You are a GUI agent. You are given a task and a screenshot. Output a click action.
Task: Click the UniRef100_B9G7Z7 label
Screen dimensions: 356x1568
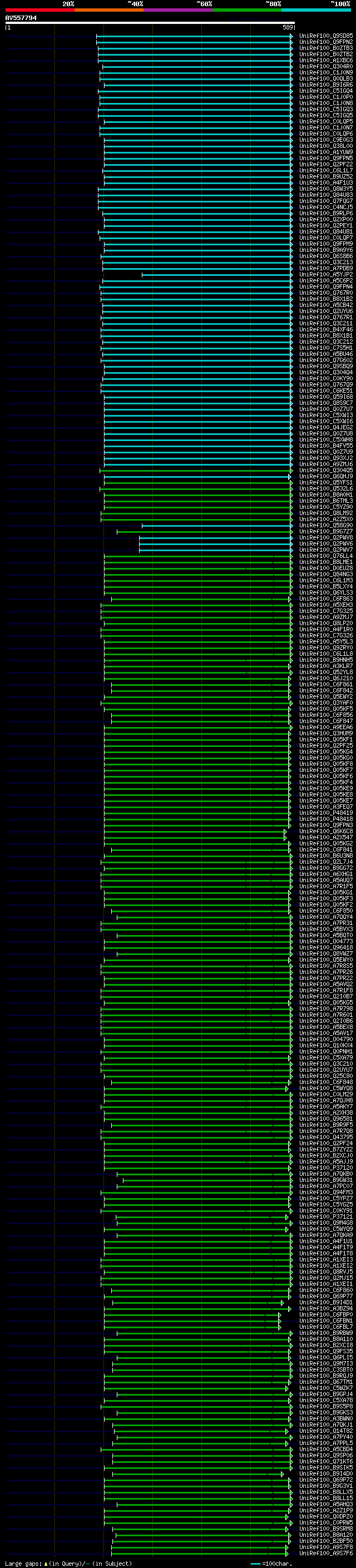326,531
